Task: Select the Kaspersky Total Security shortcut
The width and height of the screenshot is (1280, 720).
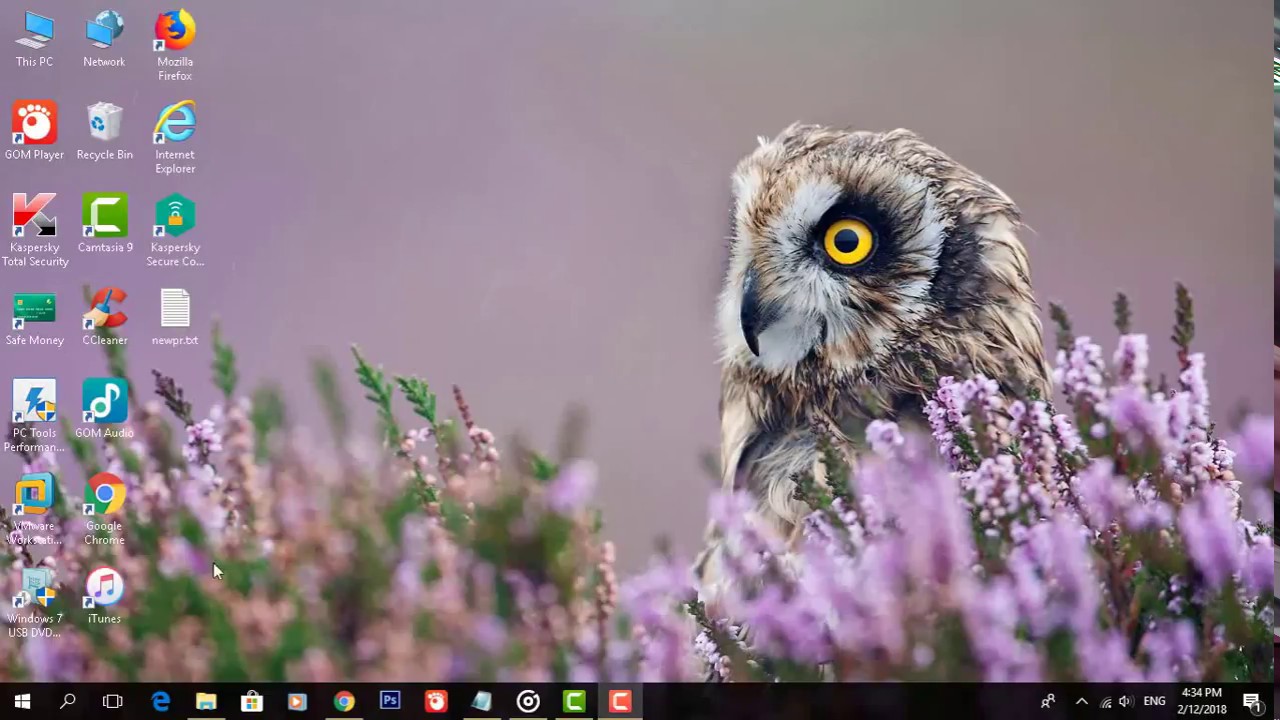Action: 34,232
